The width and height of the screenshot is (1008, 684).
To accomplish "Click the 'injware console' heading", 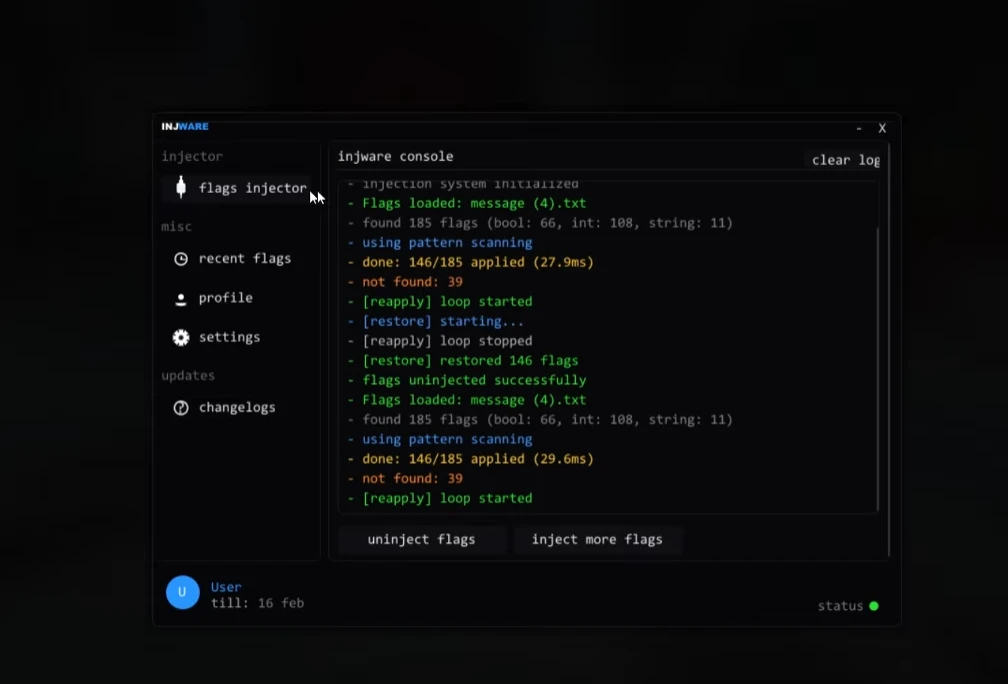I will 395,156.
